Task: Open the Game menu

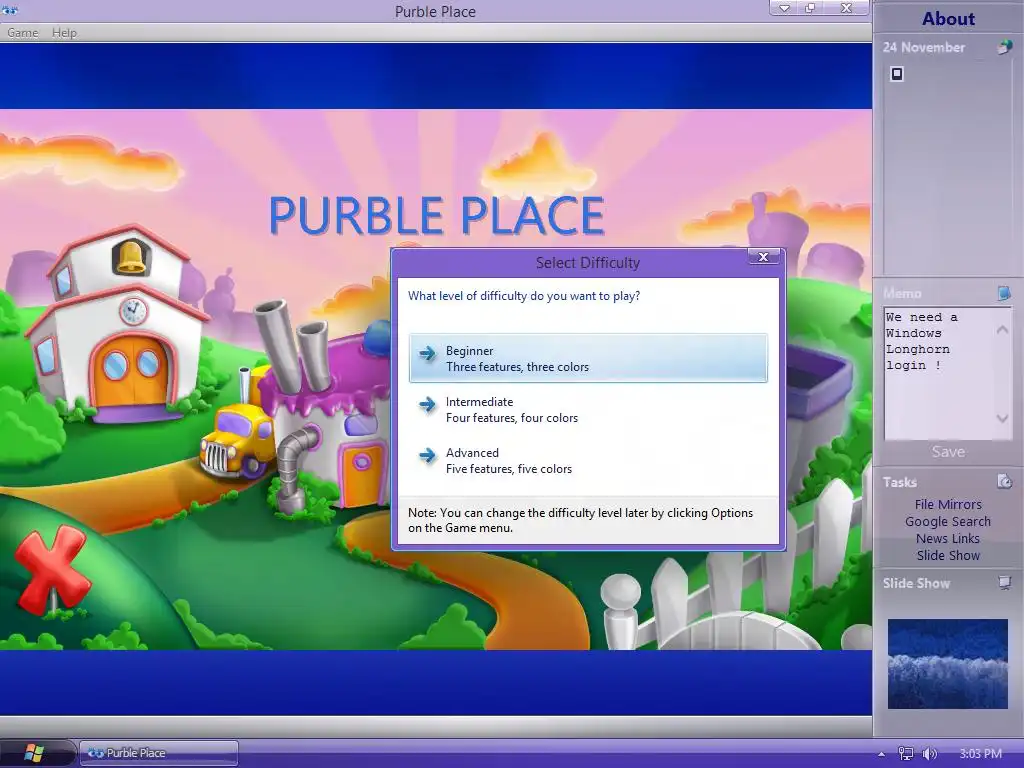Action: (22, 33)
